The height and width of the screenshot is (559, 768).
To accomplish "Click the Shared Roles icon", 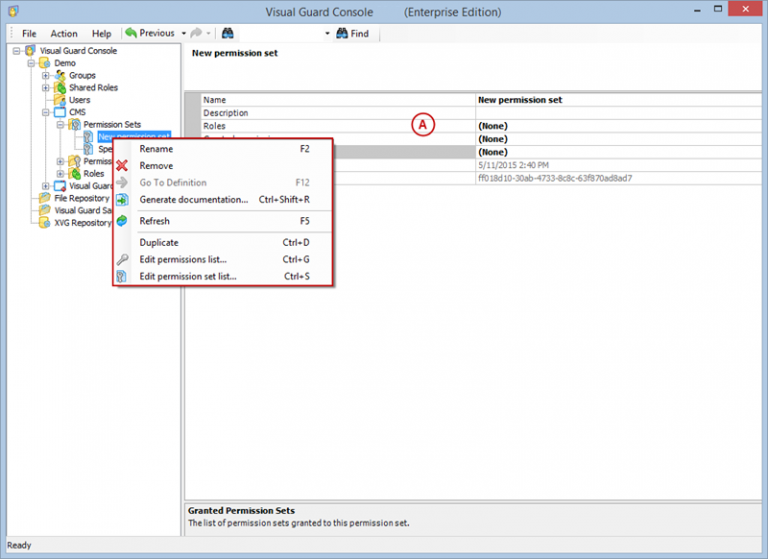I will pyautogui.click(x=60, y=87).
